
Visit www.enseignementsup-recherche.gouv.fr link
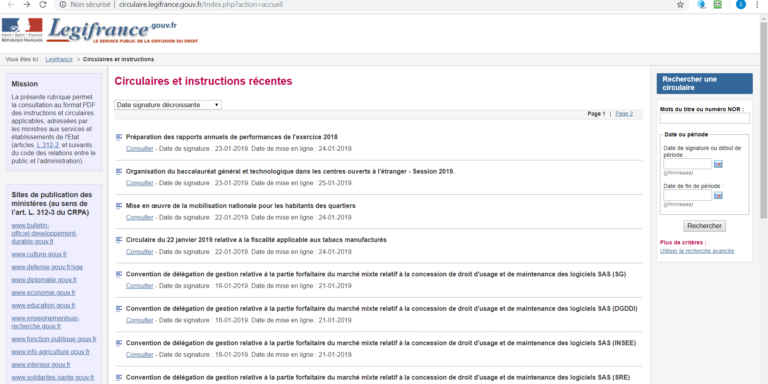(45, 322)
